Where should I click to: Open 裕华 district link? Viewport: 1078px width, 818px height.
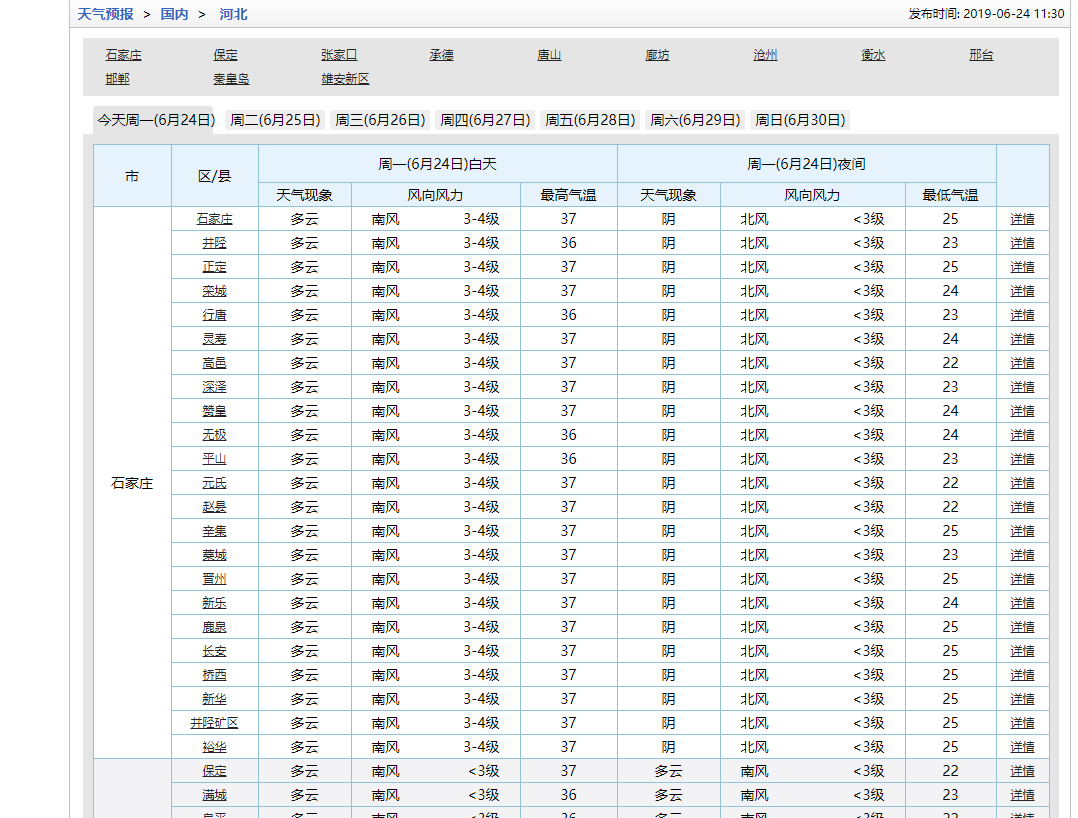point(214,747)
